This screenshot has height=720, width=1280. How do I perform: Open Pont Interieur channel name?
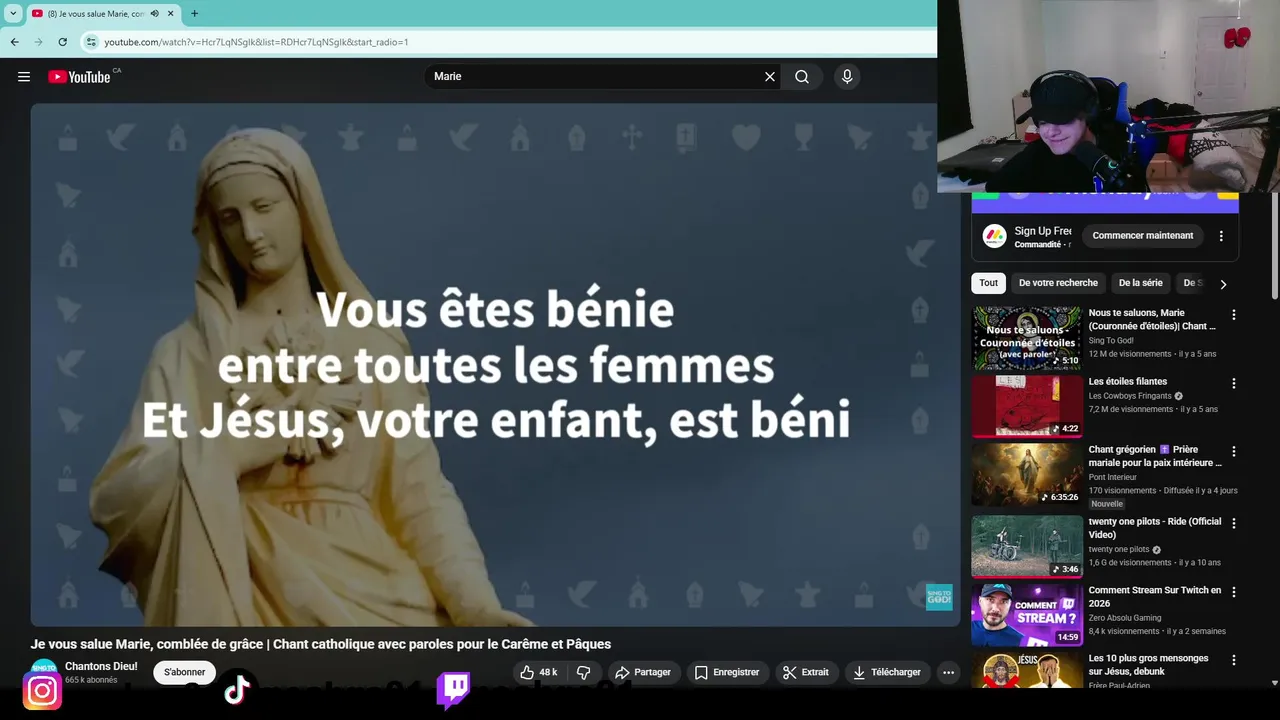[x=1112, y=478]
